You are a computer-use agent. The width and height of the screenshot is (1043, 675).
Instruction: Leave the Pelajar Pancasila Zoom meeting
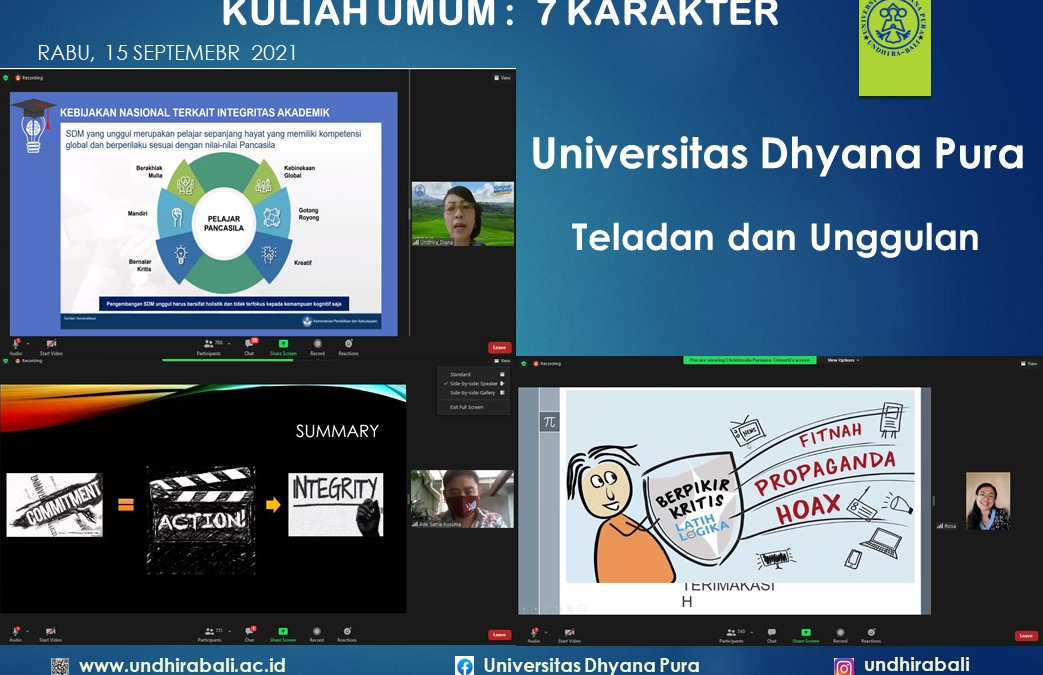coord(500,347)
